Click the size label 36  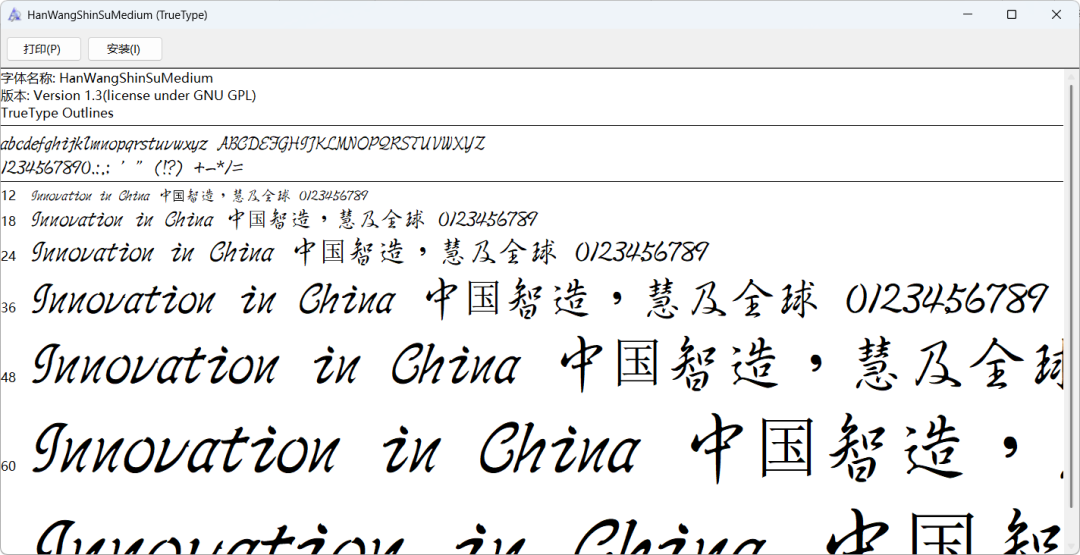pos(8,307)
